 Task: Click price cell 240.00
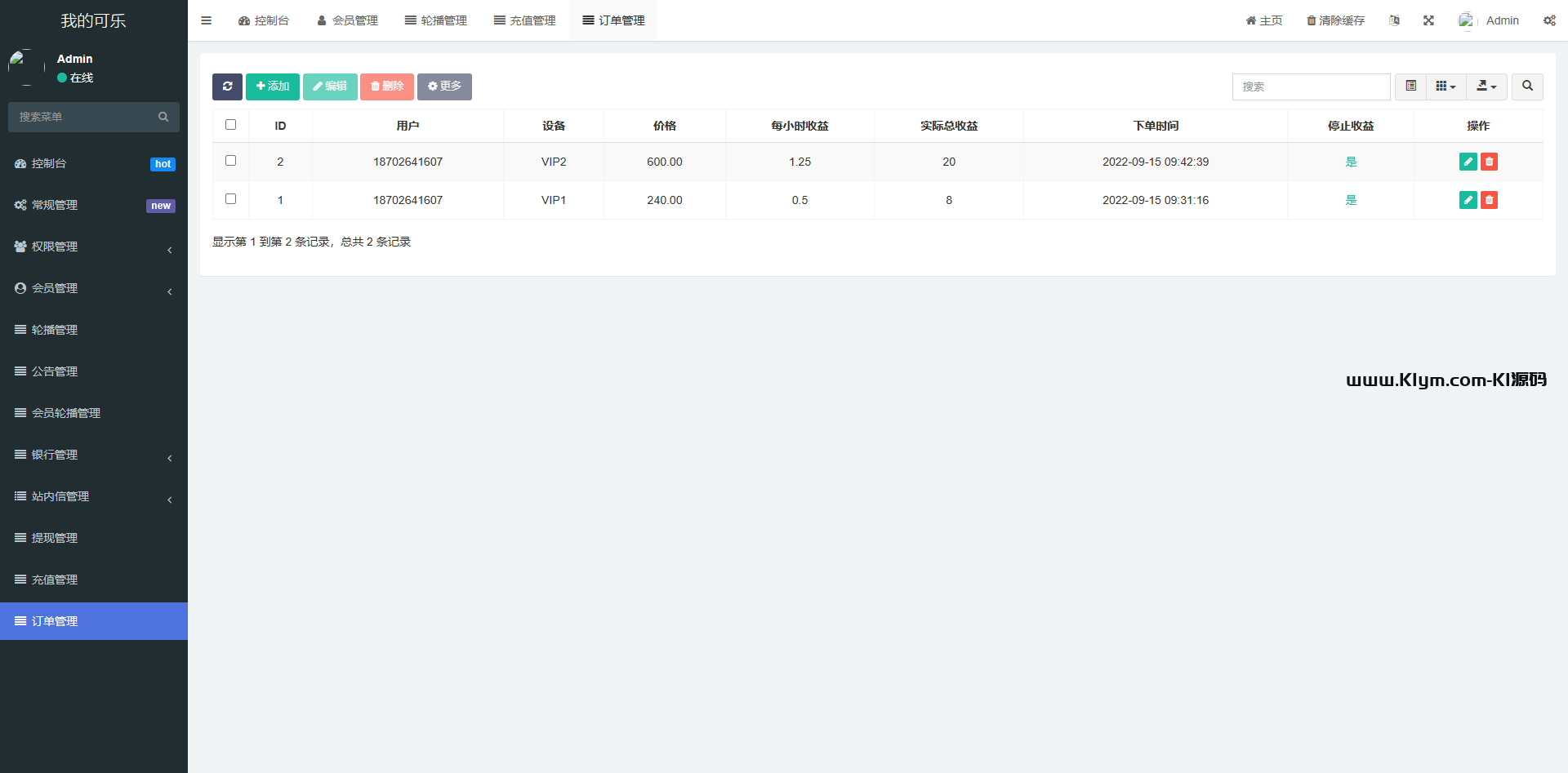pyautogui.click(x=665, y=200)
